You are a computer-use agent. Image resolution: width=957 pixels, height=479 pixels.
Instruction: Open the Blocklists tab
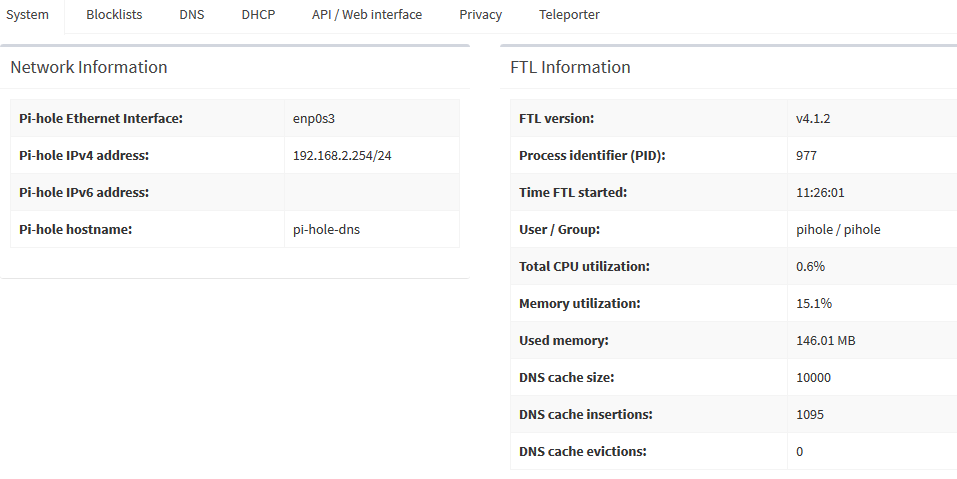(114, 15)
